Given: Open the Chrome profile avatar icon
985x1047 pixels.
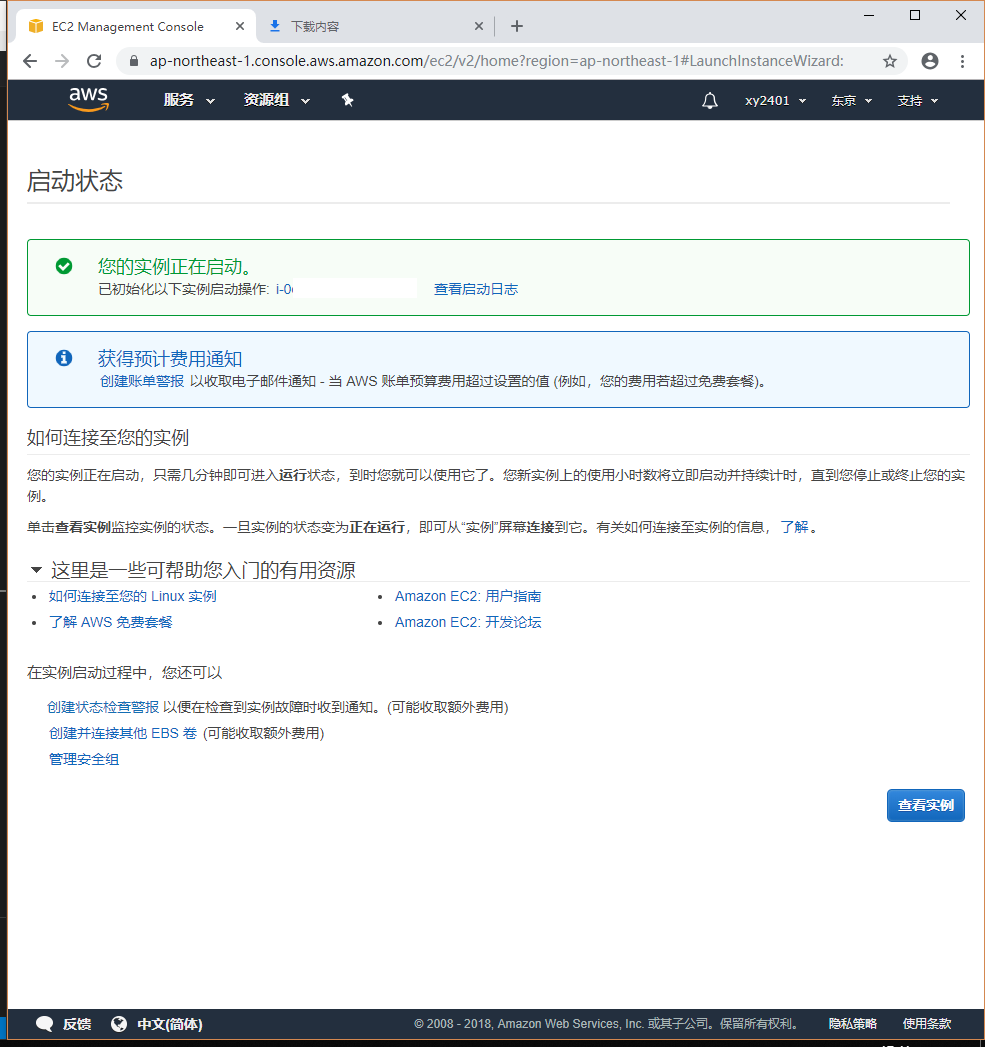Looking at the screenshot, I should (930, 61).
